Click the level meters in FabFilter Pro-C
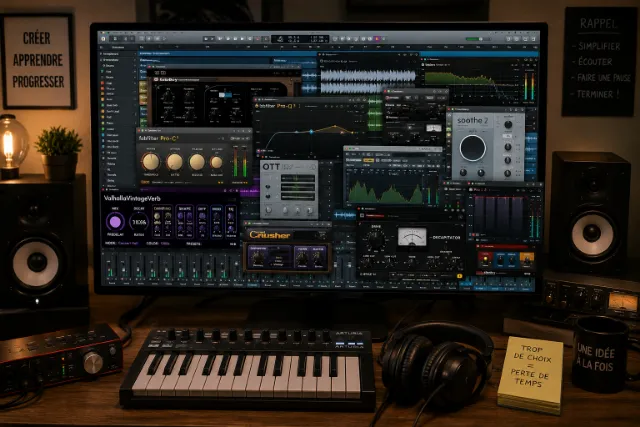640x427 pixels. (240, 162)
